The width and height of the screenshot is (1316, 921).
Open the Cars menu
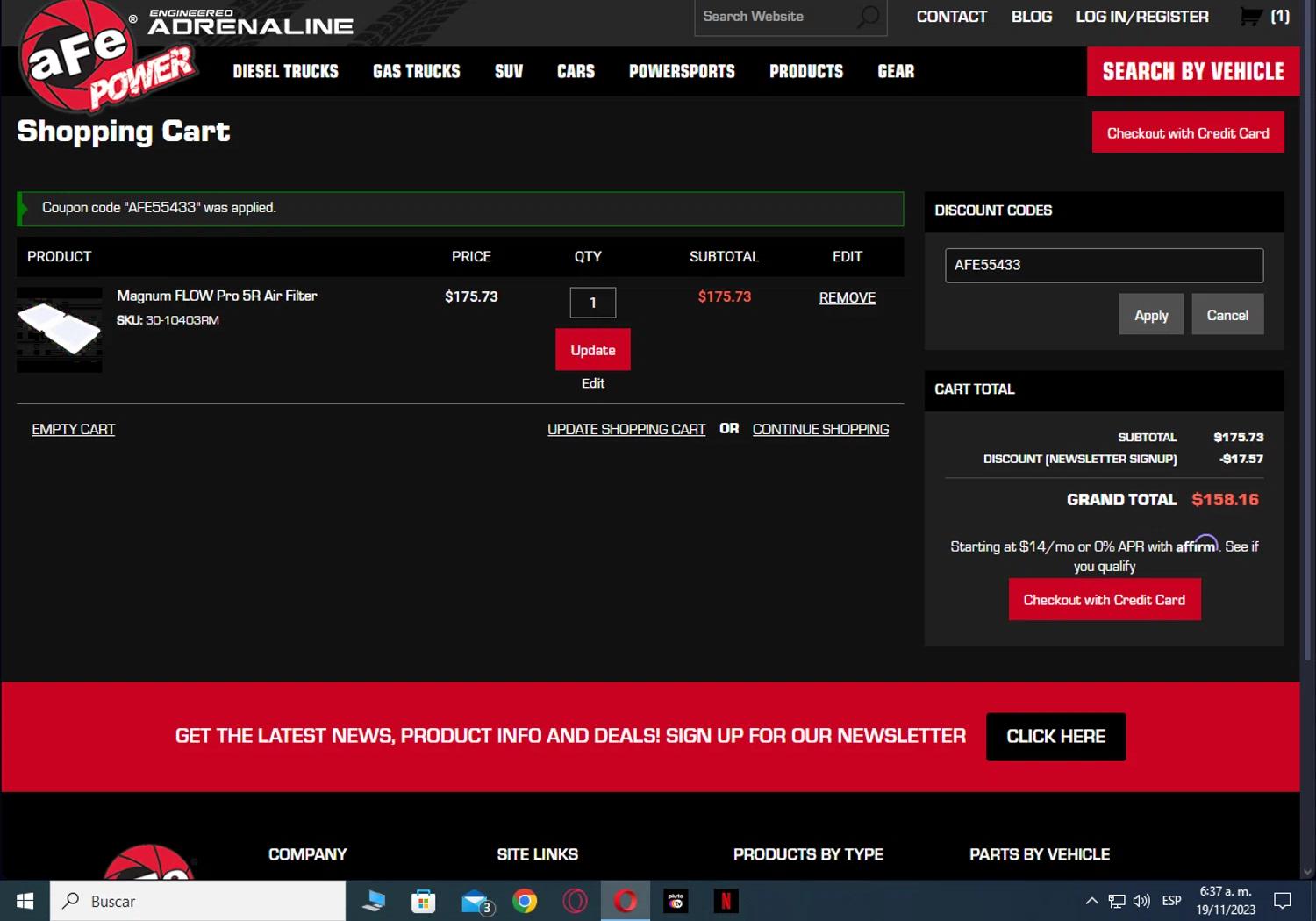coord(576,71)
